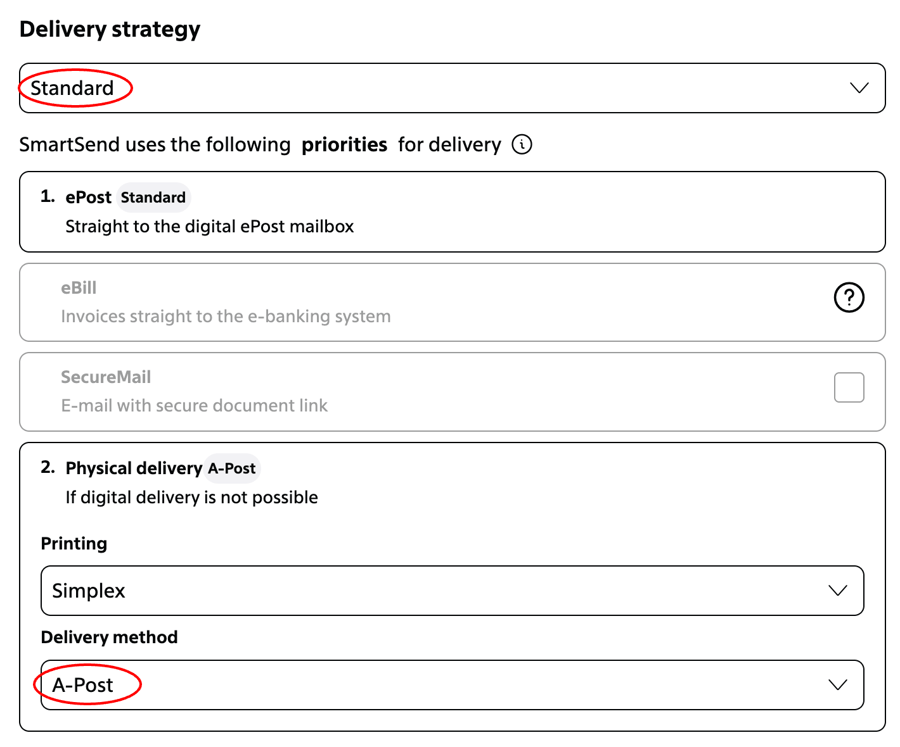Open the Printing Simplex dropdown chevron
This screenshot has height=747, width=900.
(837, 591)
